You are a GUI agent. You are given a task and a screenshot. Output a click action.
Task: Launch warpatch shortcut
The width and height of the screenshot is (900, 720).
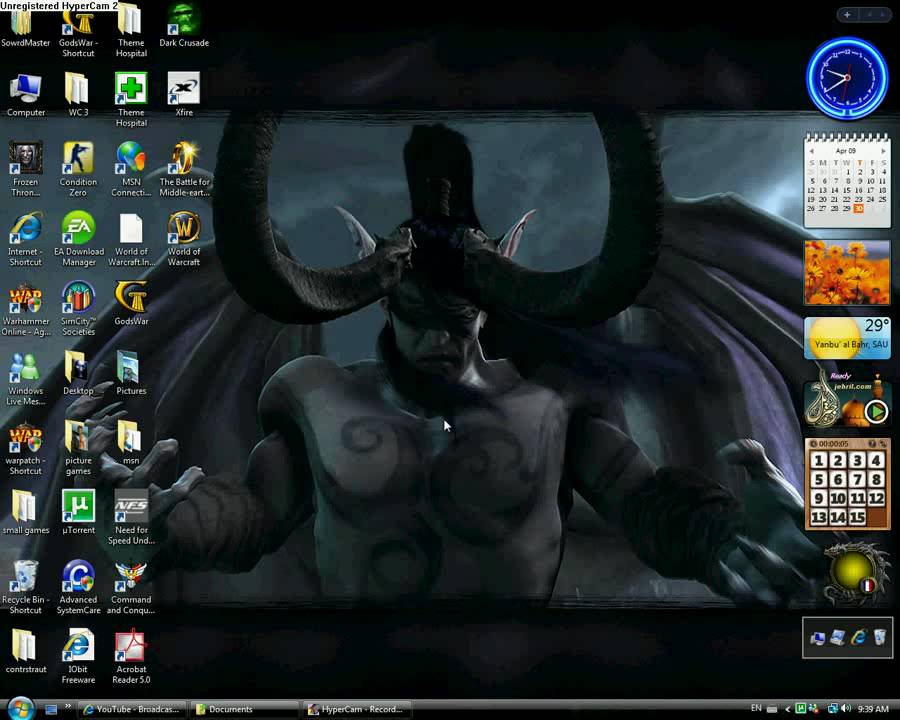25,448
